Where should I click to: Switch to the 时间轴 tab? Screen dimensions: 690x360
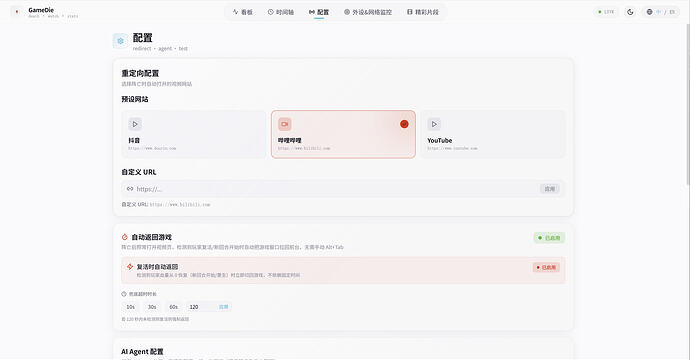coord(281,12)
